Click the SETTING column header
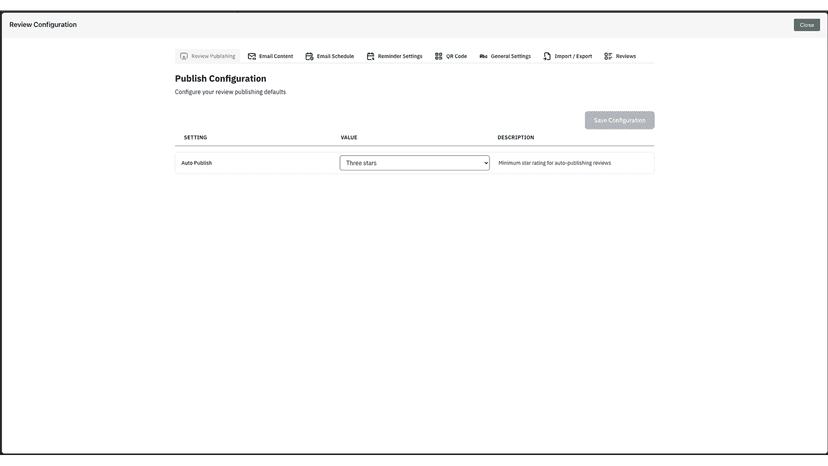Screen dimensions: 828x466 195,137
